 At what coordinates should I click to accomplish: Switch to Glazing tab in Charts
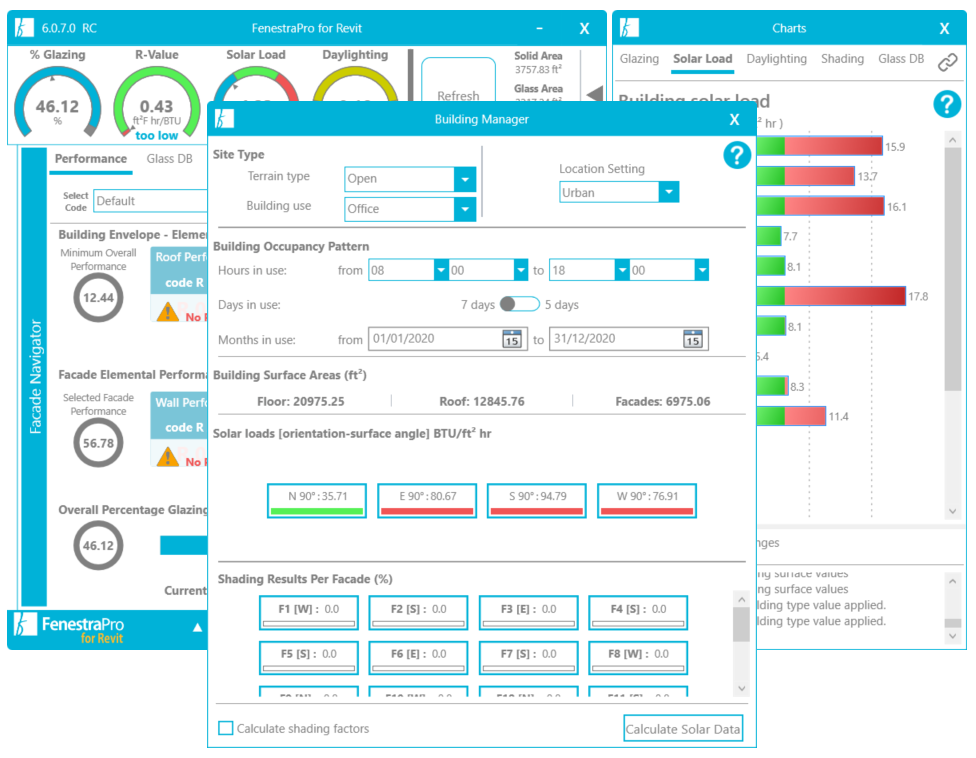click(x=639, y=58)
